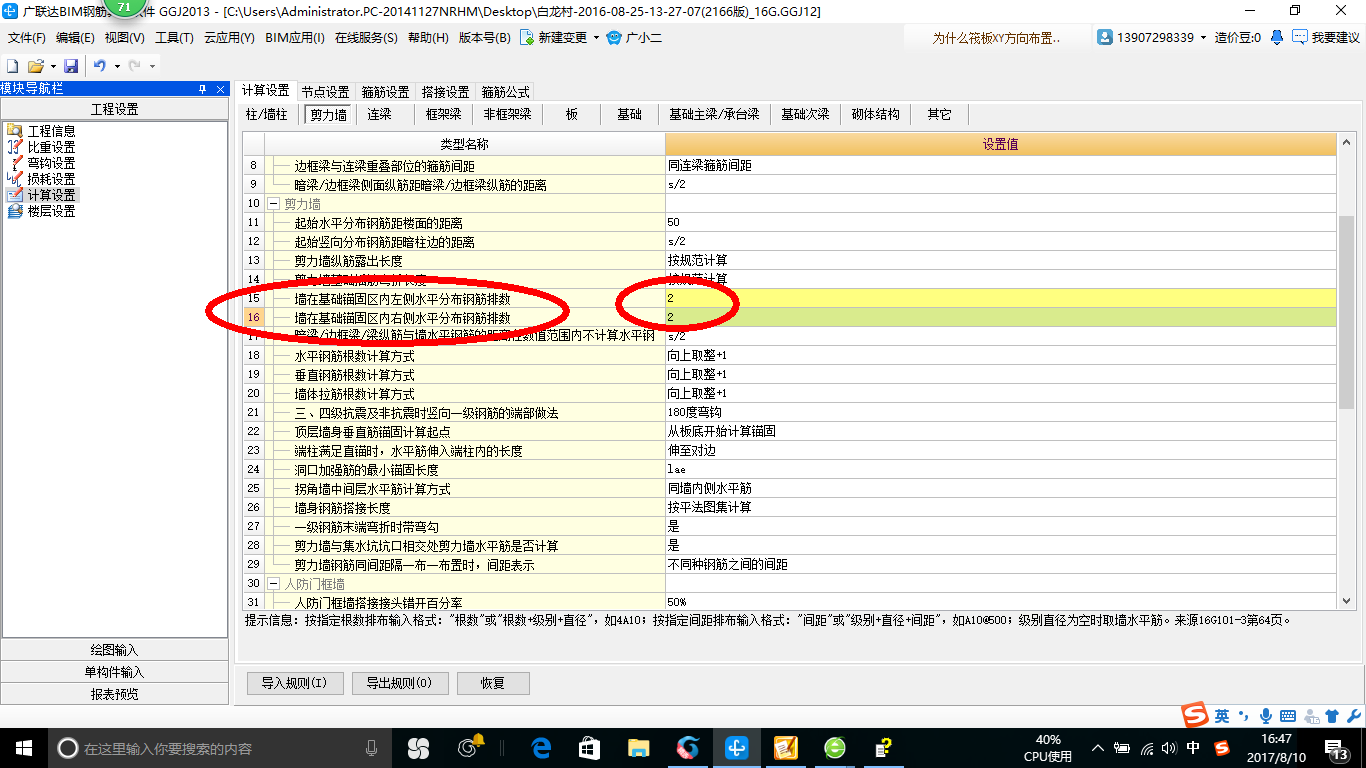This screenshot has width=1366, height=768.
Task: Open 工程信息 in the navigation list
Action: 51,131
